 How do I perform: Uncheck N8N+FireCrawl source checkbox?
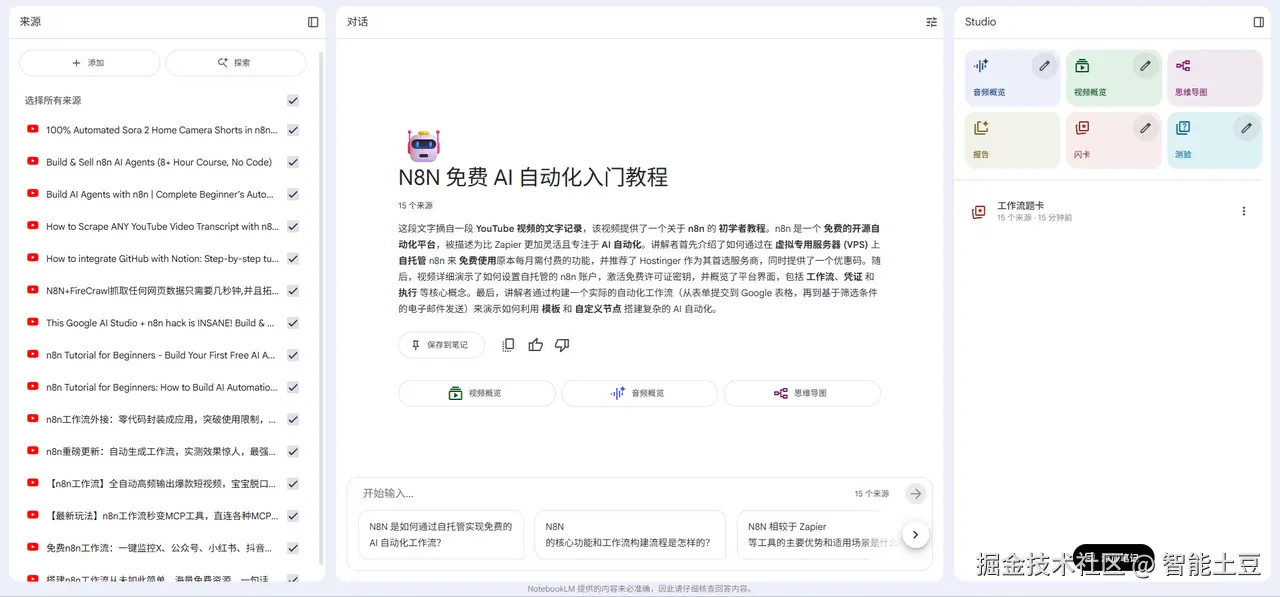(293, 290)
